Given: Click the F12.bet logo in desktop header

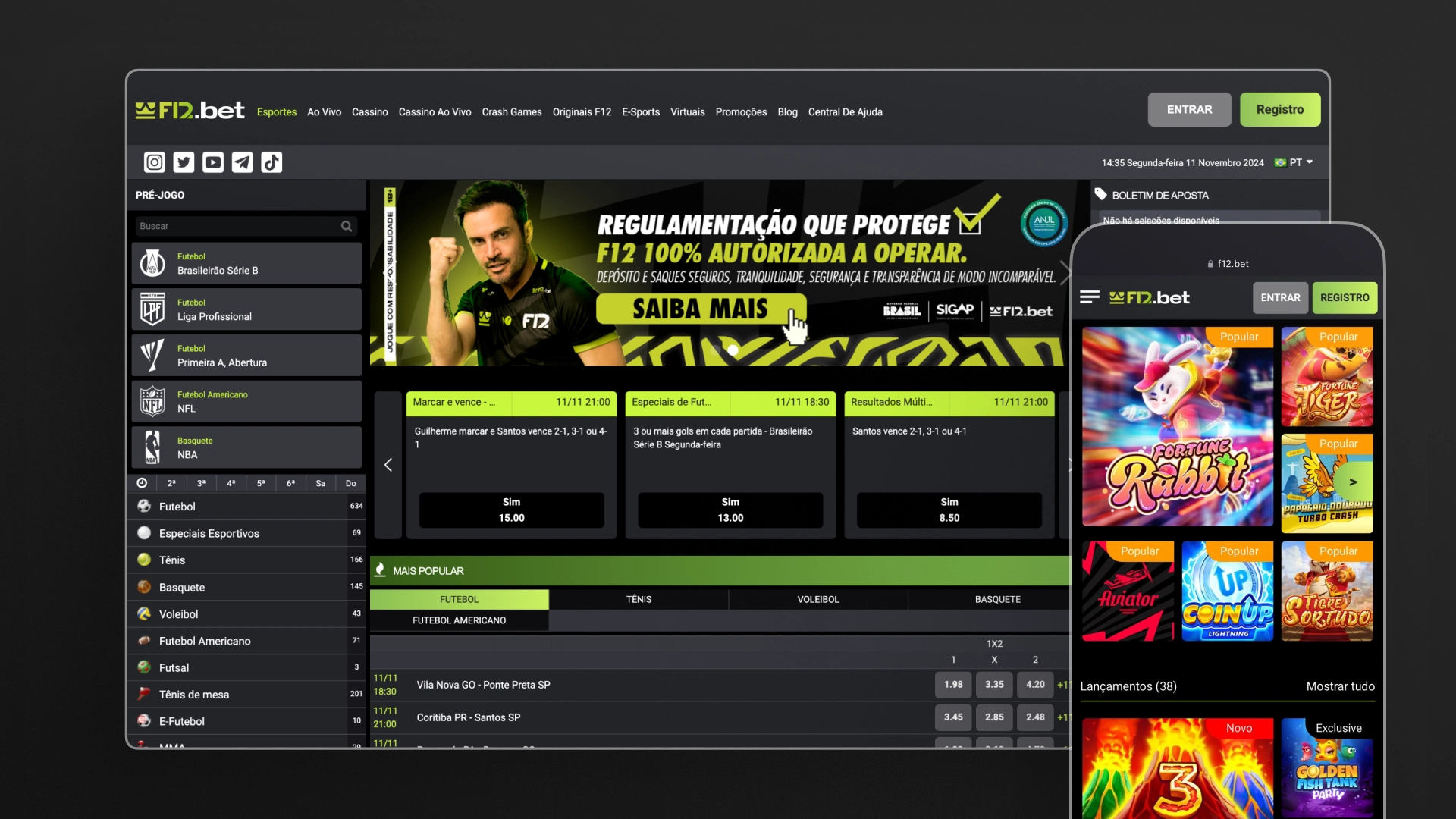Looking at the screenshot, I should coord(190,111).
